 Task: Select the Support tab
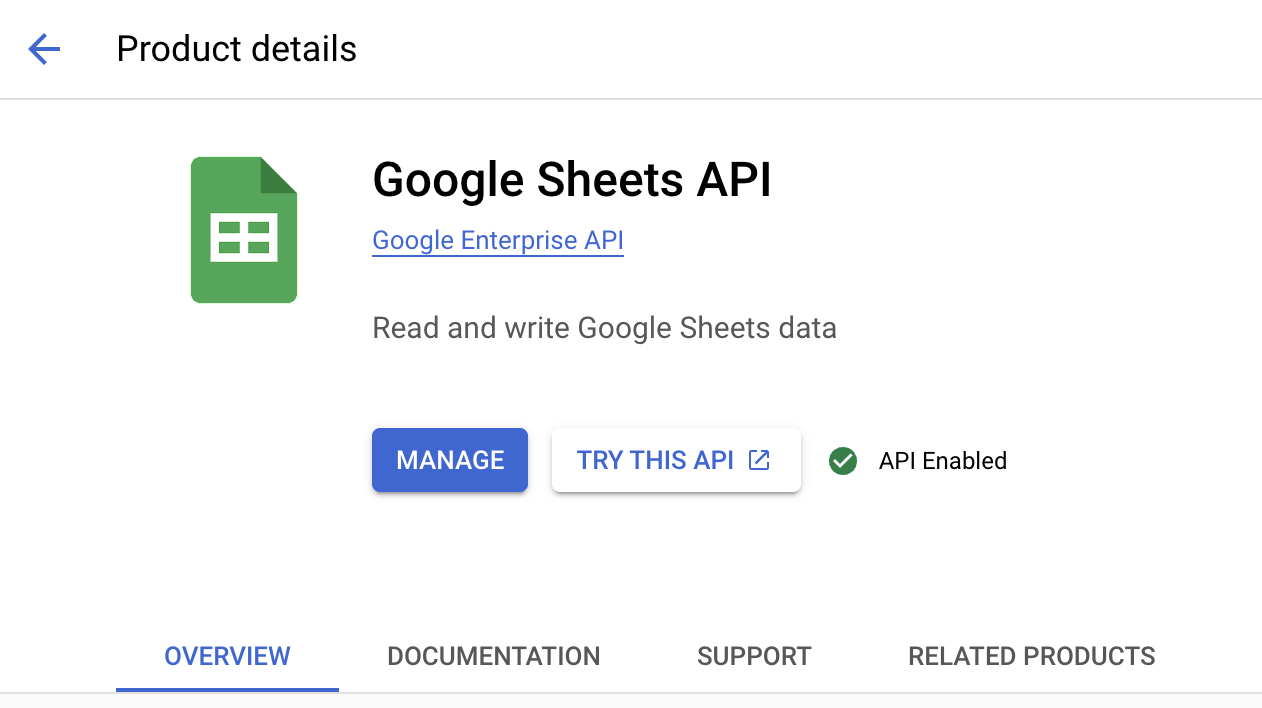point(754,656)
